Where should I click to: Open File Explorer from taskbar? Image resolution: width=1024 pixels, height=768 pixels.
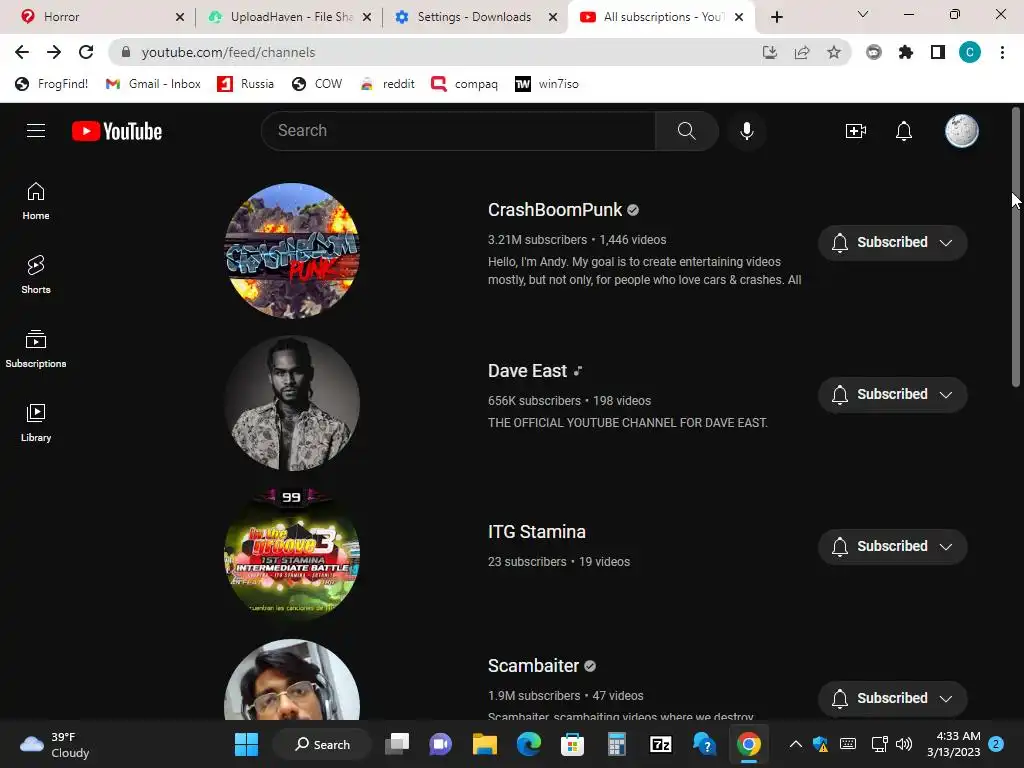pos(485,744)
